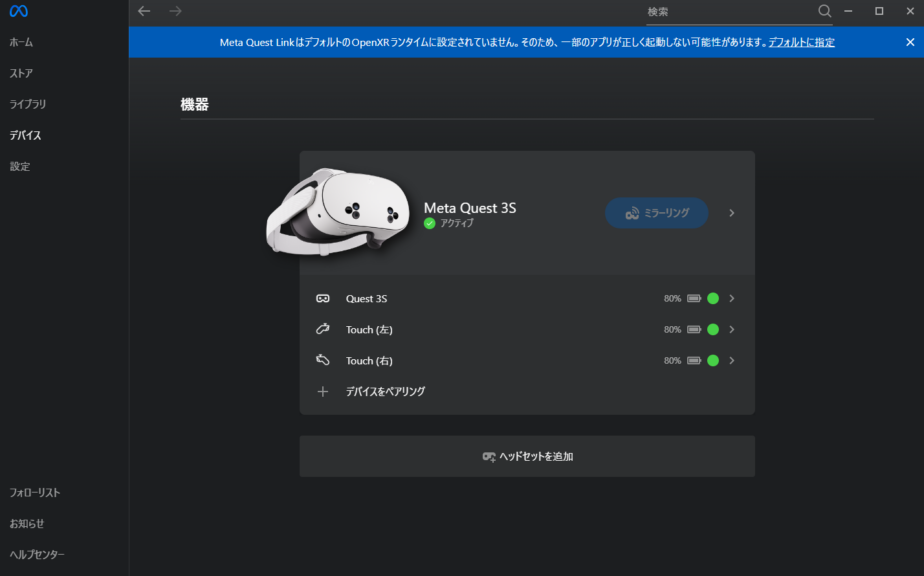Click the Quest 3S row label
924x576 pixels.
367,298
